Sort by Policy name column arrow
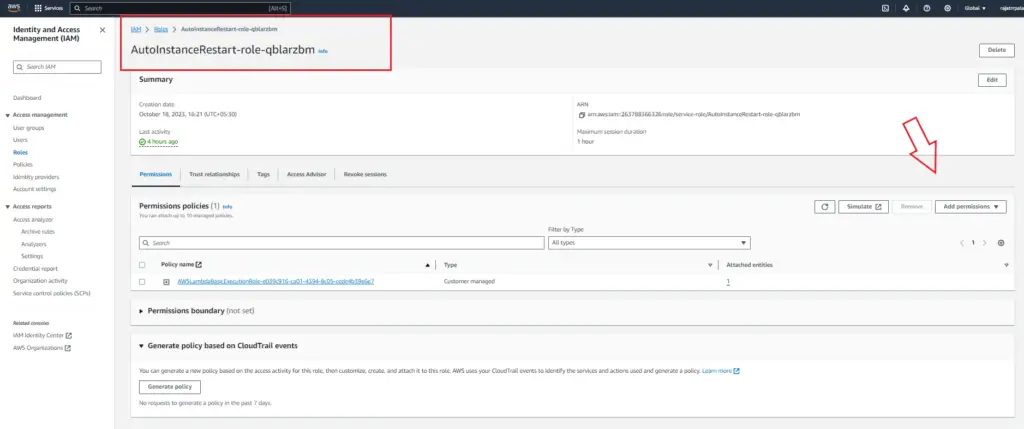This screenshot has width=1024, height=429. 428,265
